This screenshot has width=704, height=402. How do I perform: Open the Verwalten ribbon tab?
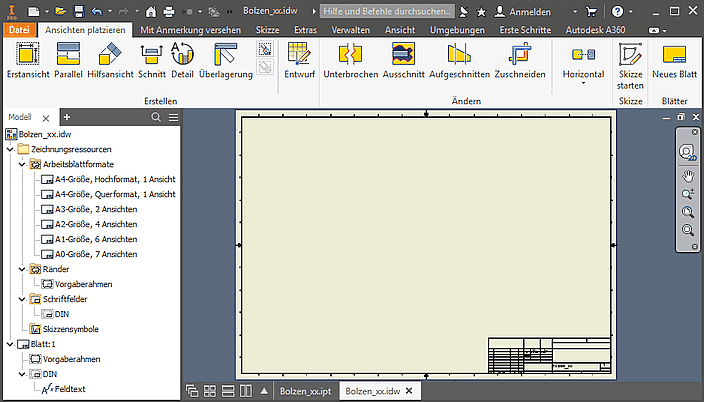[x=350, y=30]
